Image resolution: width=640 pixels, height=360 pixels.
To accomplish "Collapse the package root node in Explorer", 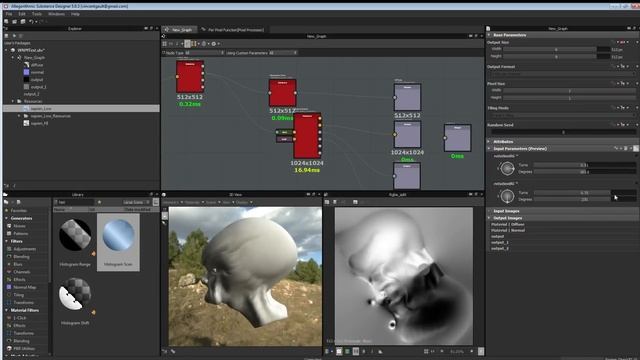I will tap(6, 50).
